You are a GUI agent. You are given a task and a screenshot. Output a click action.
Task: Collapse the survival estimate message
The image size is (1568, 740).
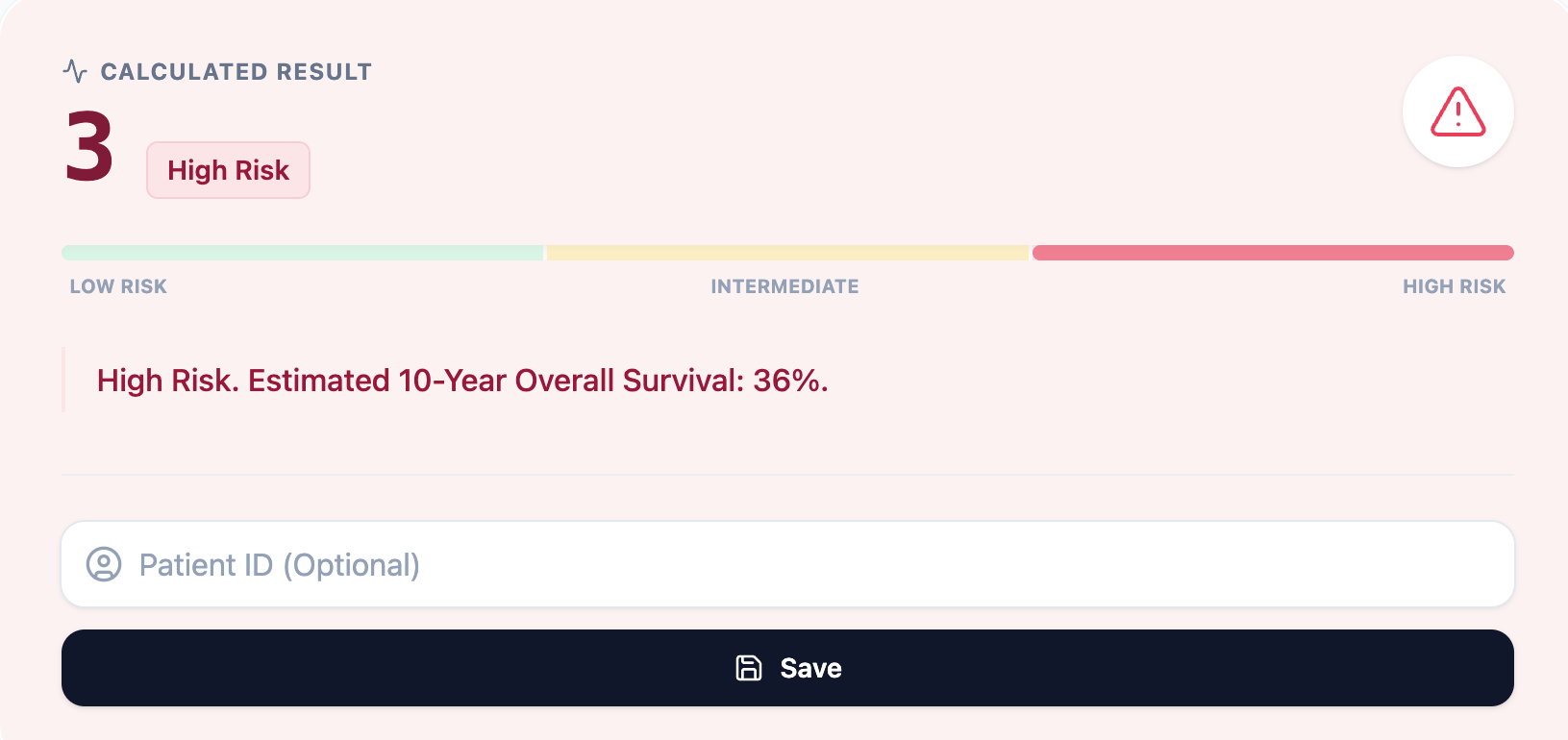point(461,381)
